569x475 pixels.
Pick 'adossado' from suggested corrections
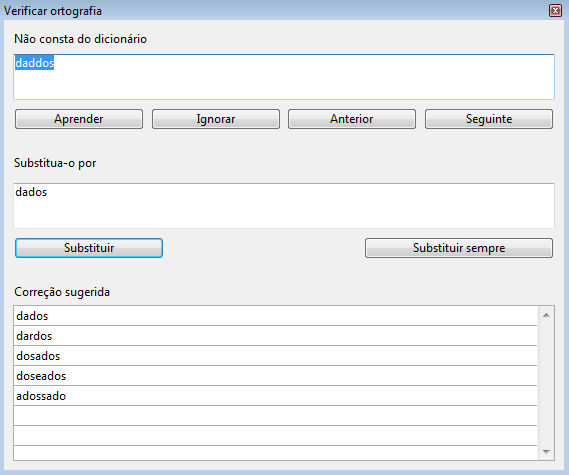[x=275, y=396]
